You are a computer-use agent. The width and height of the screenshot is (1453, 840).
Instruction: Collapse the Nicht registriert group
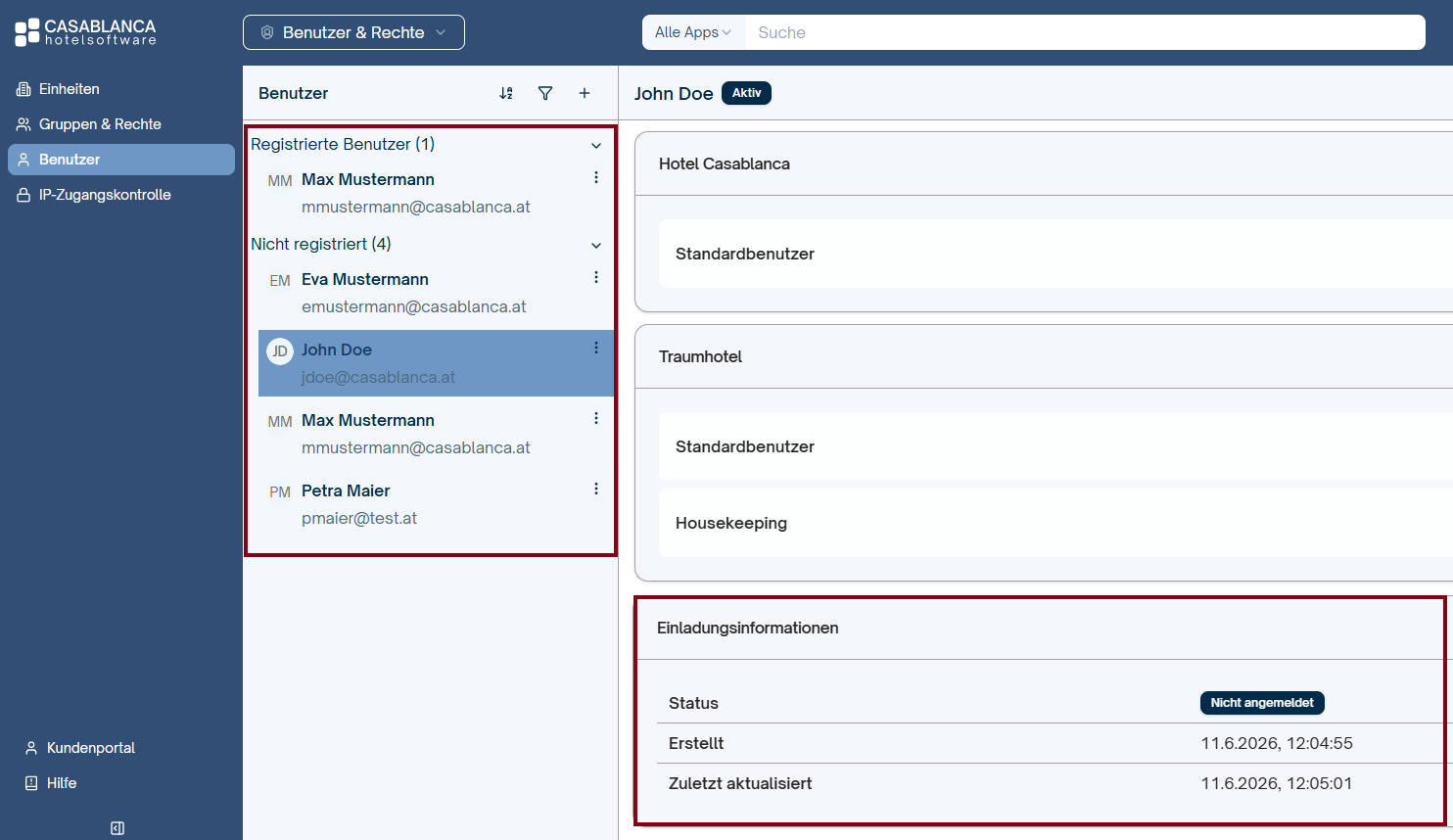[x=596, y=245]
